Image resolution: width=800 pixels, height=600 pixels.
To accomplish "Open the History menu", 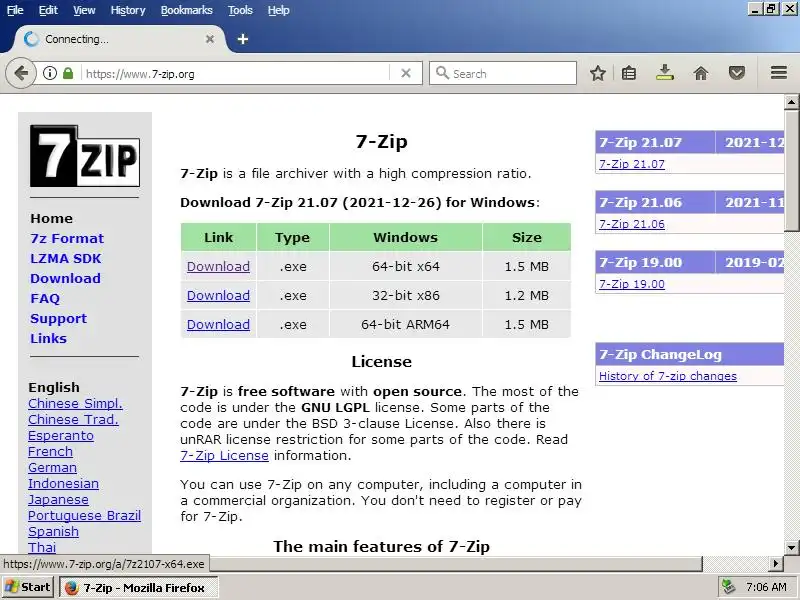I will click(x=128, y=10).
